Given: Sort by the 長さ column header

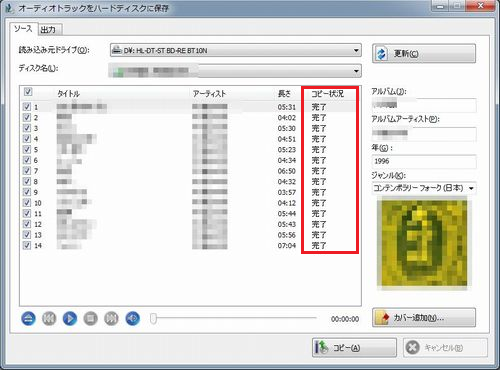Looking at the screenshot, I should click(x=284, y=94).
